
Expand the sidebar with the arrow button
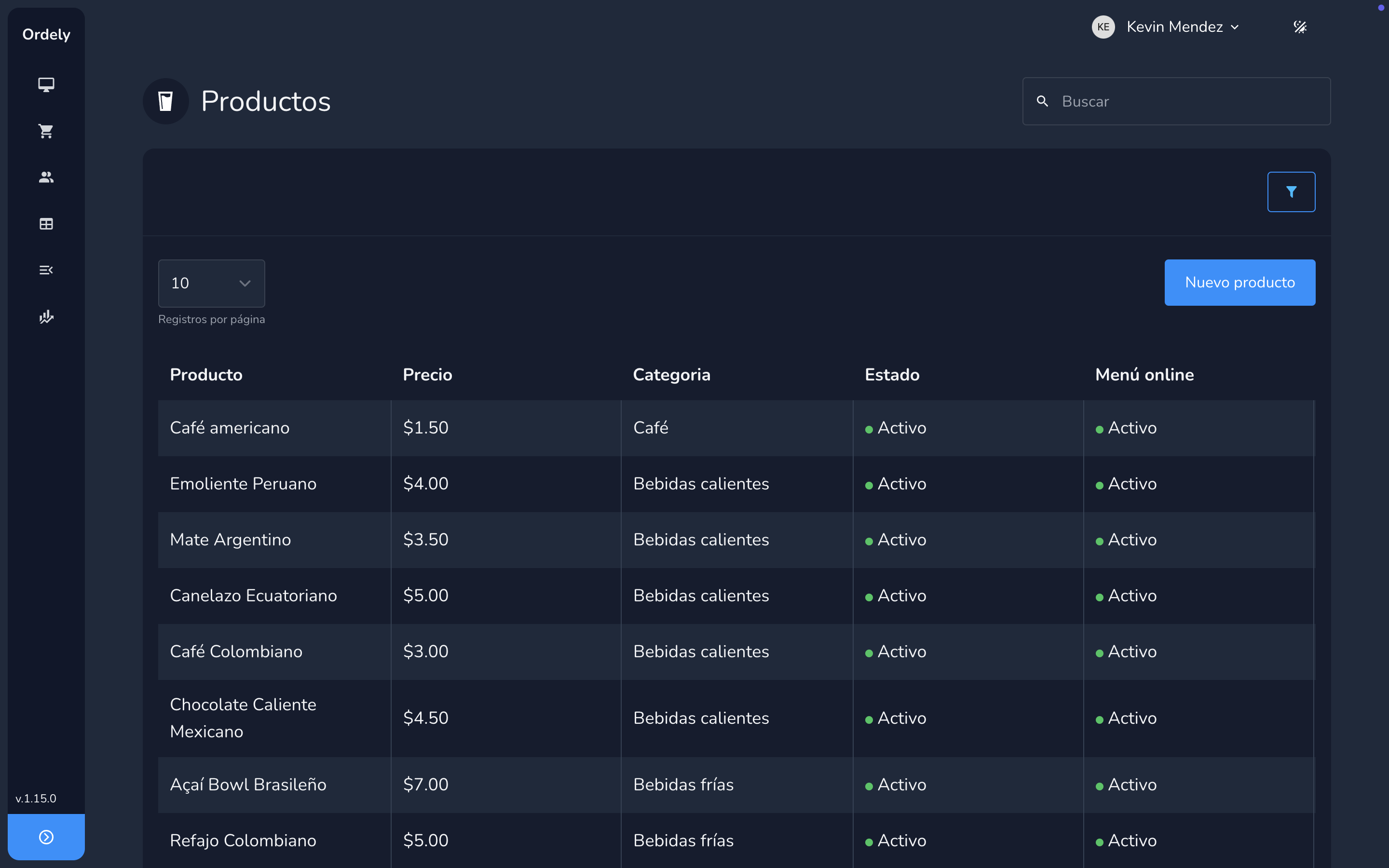pyautogui.click(x=46, y=837)
